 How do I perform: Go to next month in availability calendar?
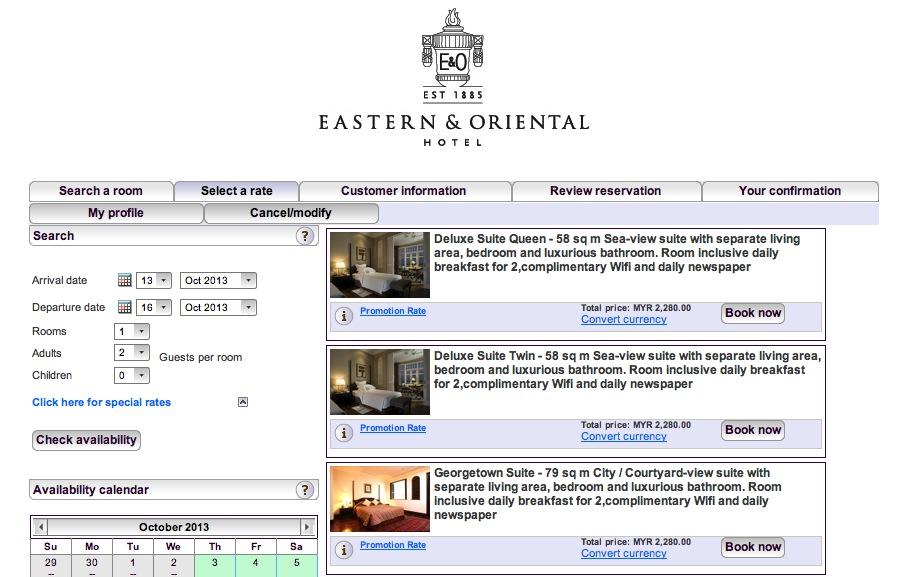pyautogui.click(x=307, y=527)
